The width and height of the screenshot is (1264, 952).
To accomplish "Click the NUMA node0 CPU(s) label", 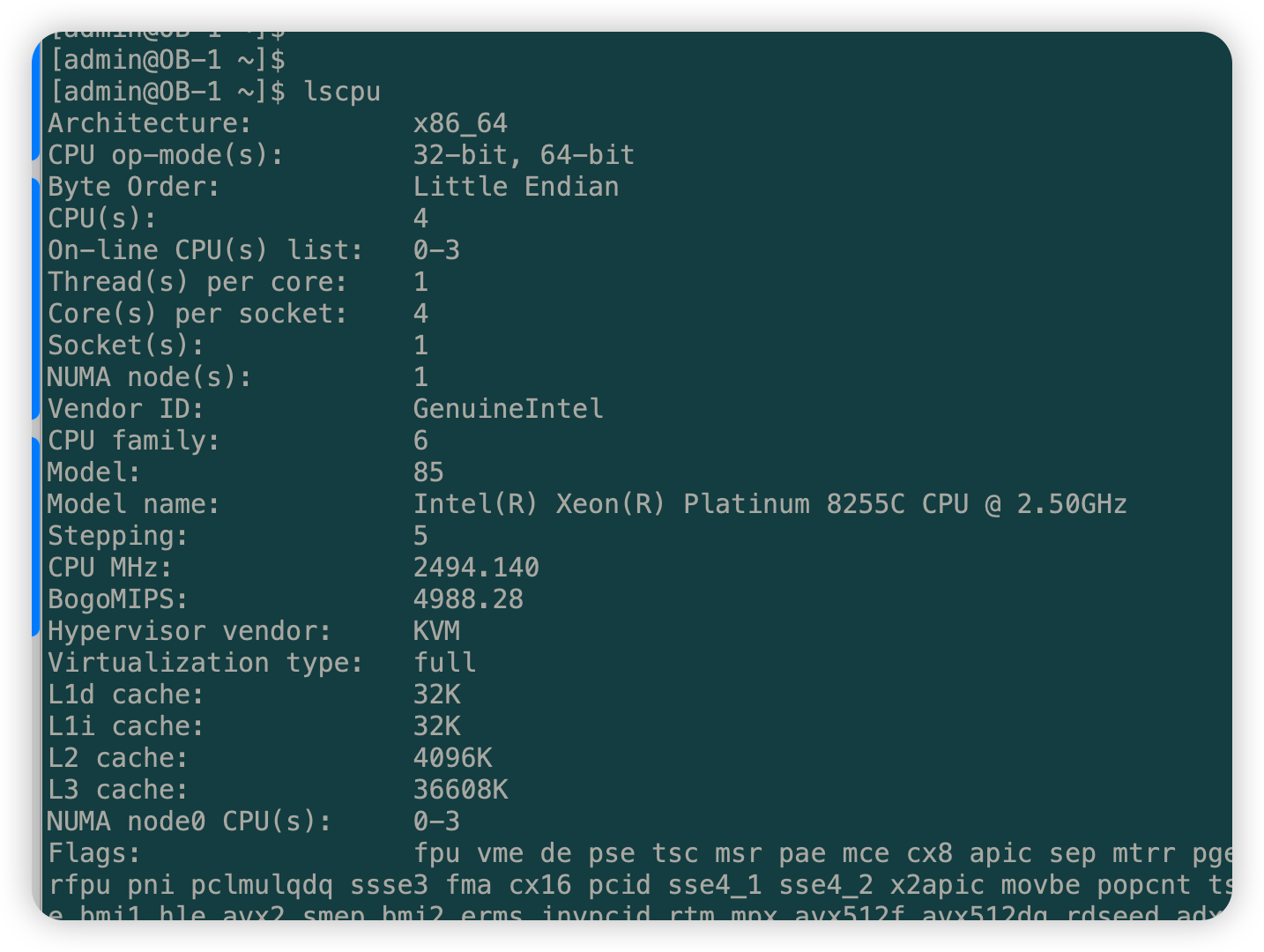I will [190, 822].
